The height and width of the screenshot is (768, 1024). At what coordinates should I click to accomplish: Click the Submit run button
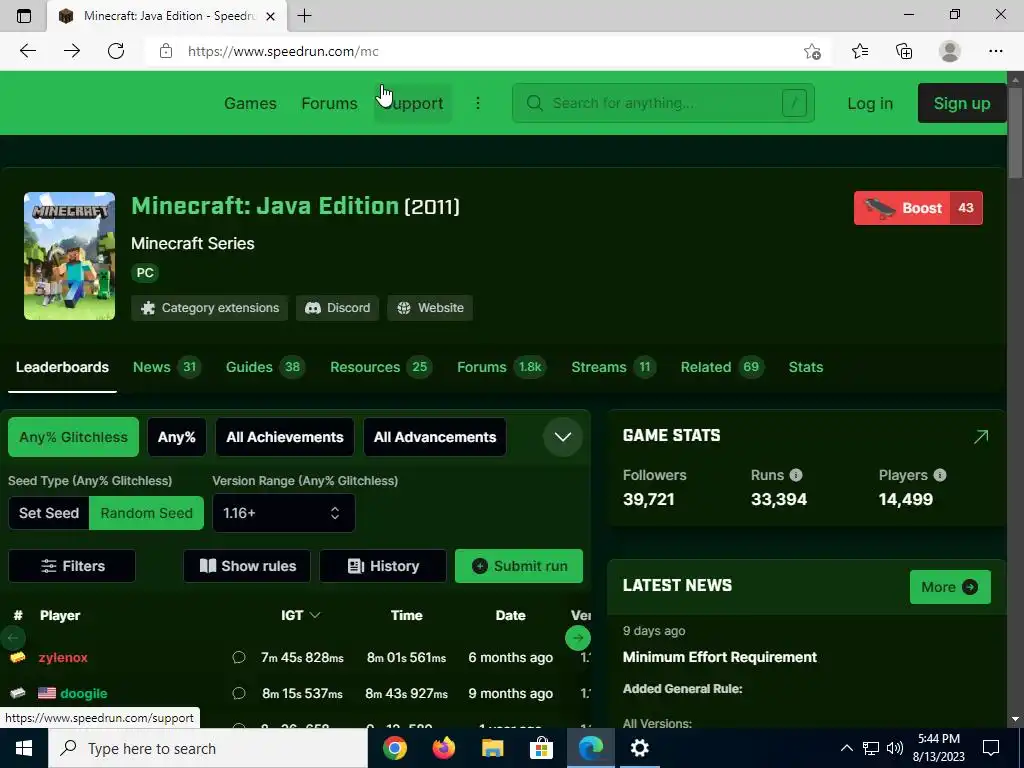519,566
